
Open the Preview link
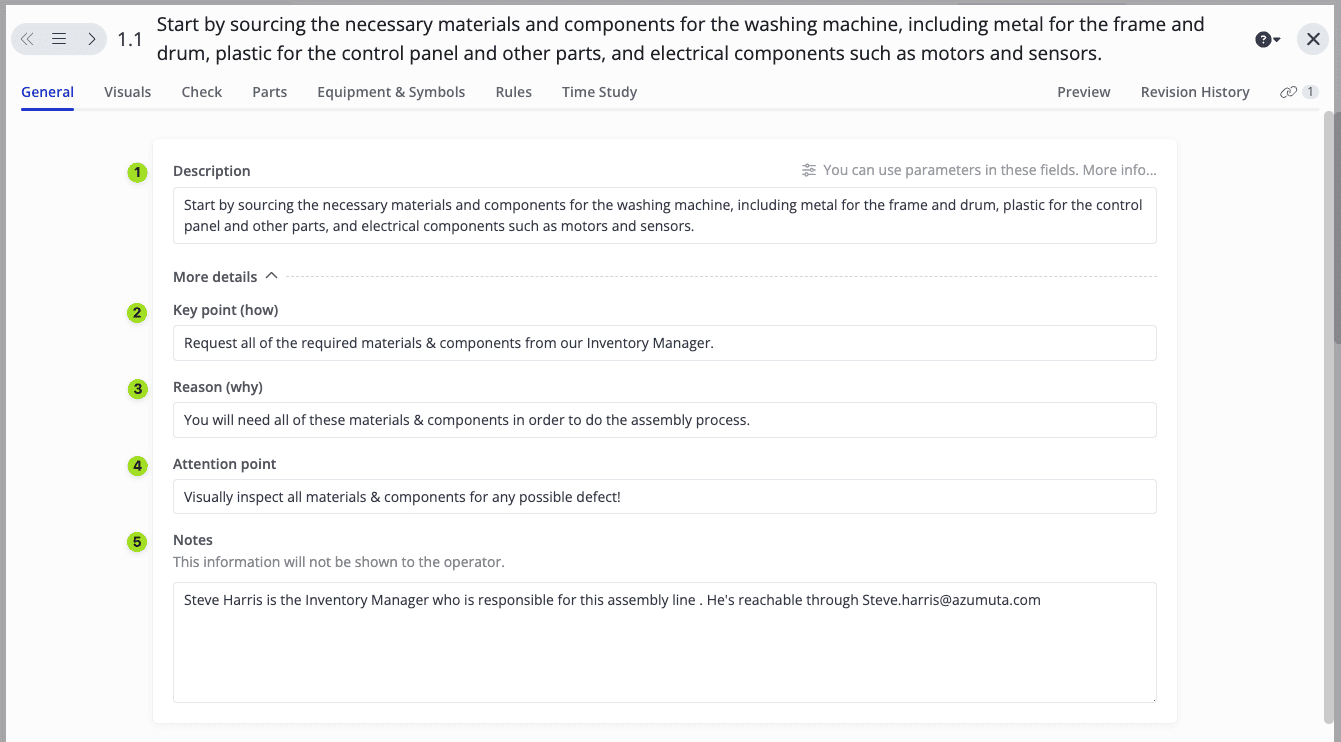1083,92
